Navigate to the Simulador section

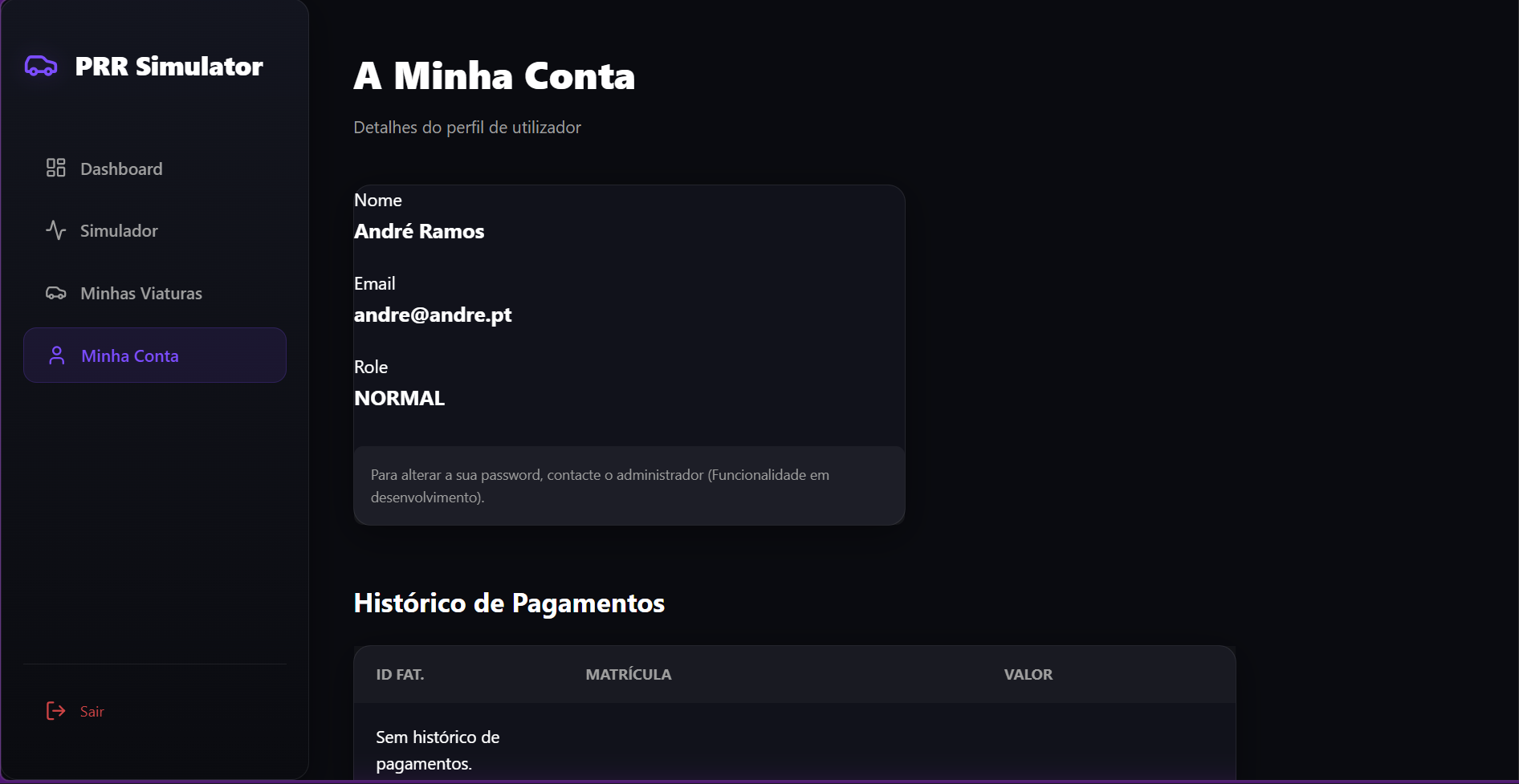point(119,230)
